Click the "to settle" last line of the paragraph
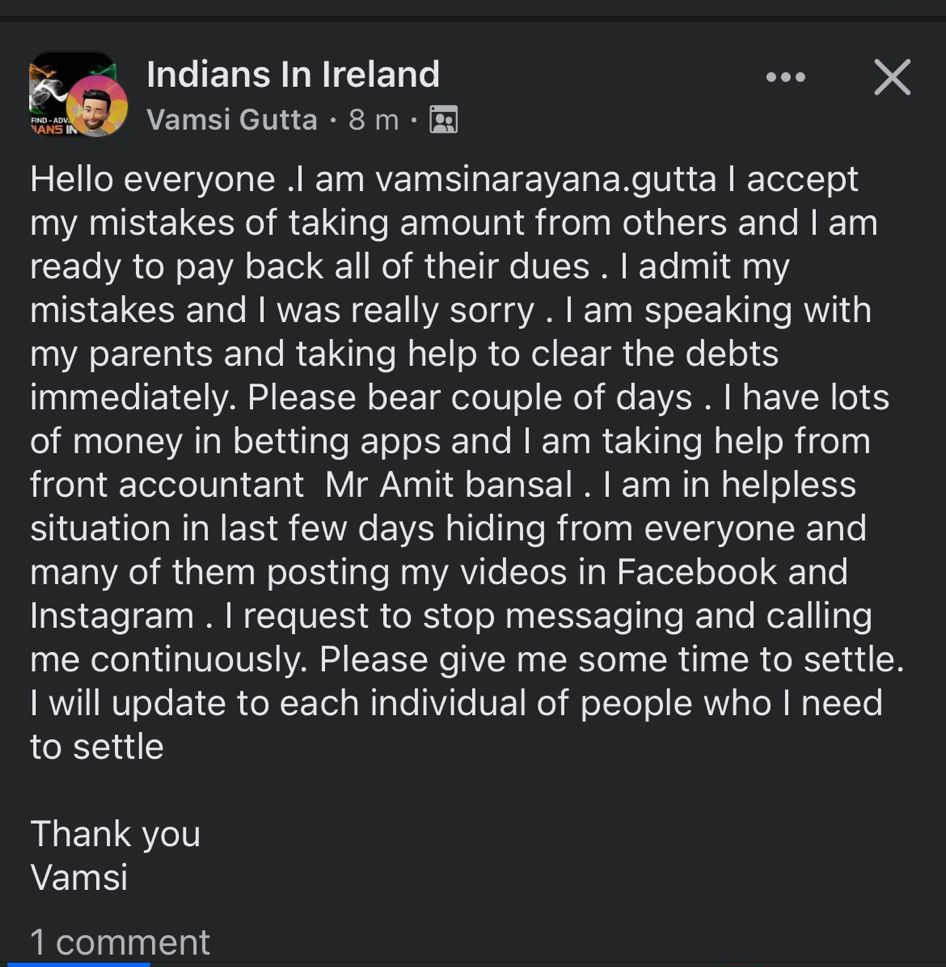This screenshot has height=967, width=946. tap(97, 747)
